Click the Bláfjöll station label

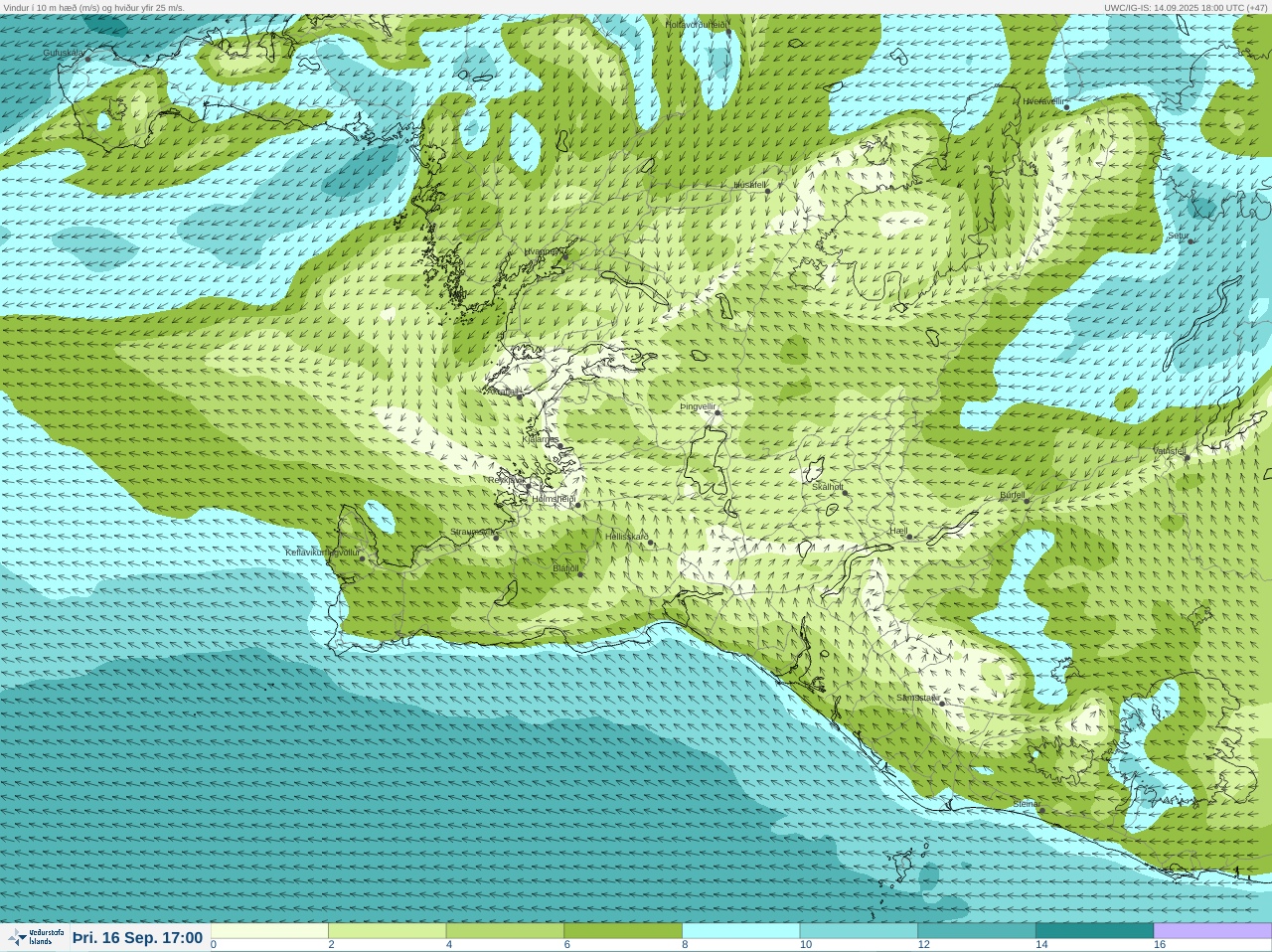tap(565, 568)
